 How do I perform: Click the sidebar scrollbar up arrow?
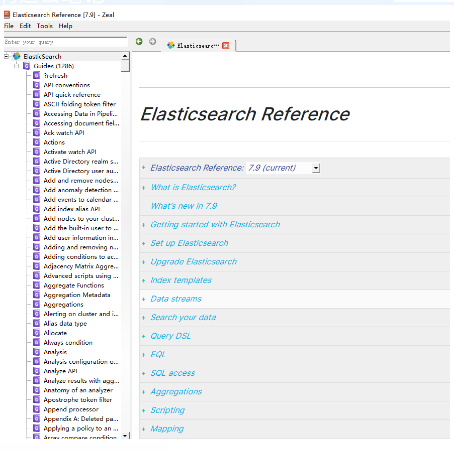[x=125, y=56]
